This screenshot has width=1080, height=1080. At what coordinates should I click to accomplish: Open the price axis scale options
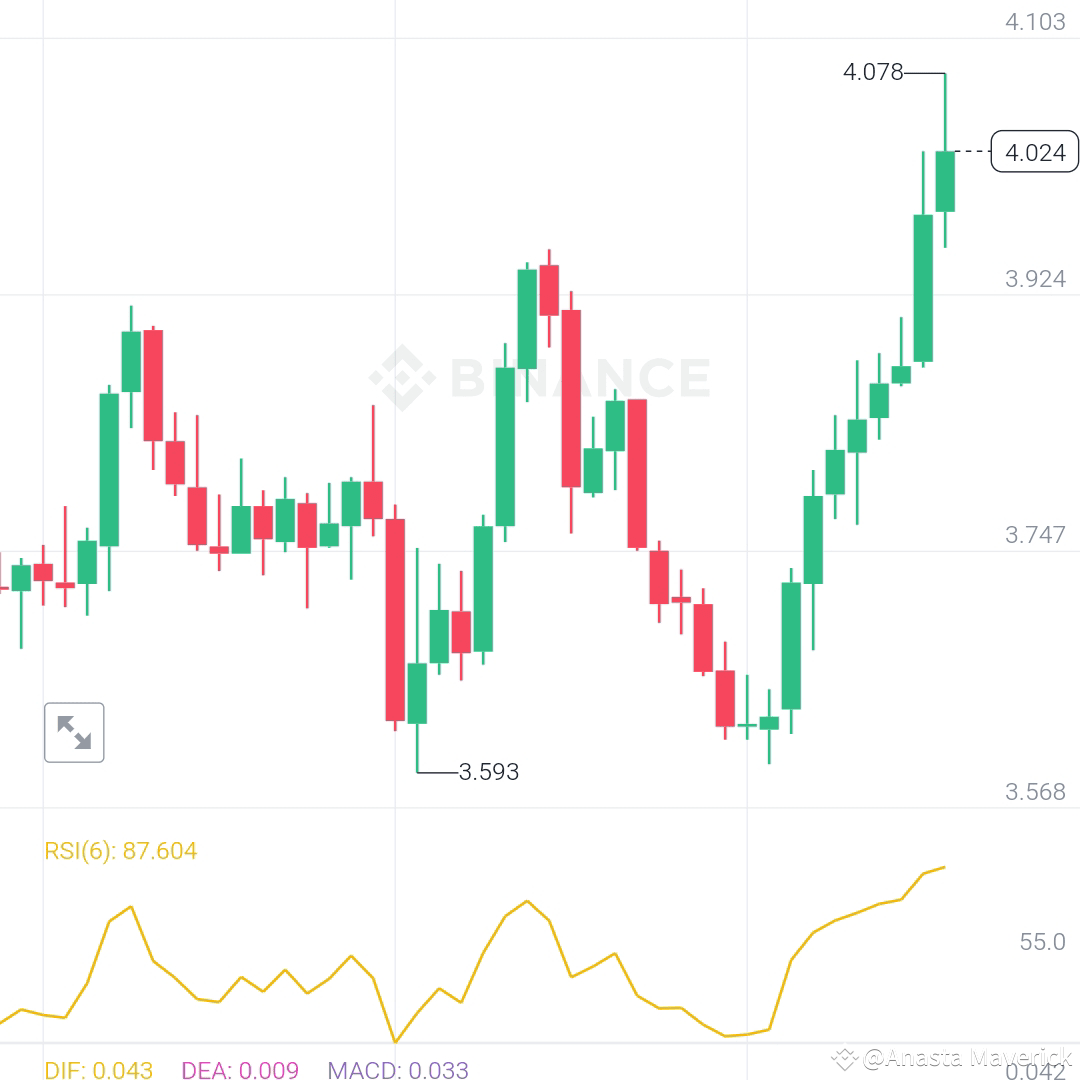pos(1036,400)
